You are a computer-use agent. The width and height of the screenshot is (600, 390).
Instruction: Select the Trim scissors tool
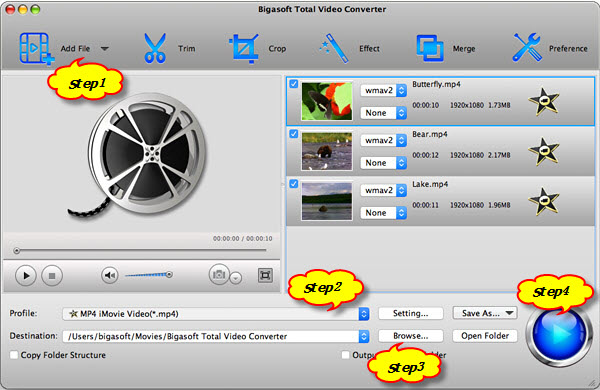tap(155, 48)
